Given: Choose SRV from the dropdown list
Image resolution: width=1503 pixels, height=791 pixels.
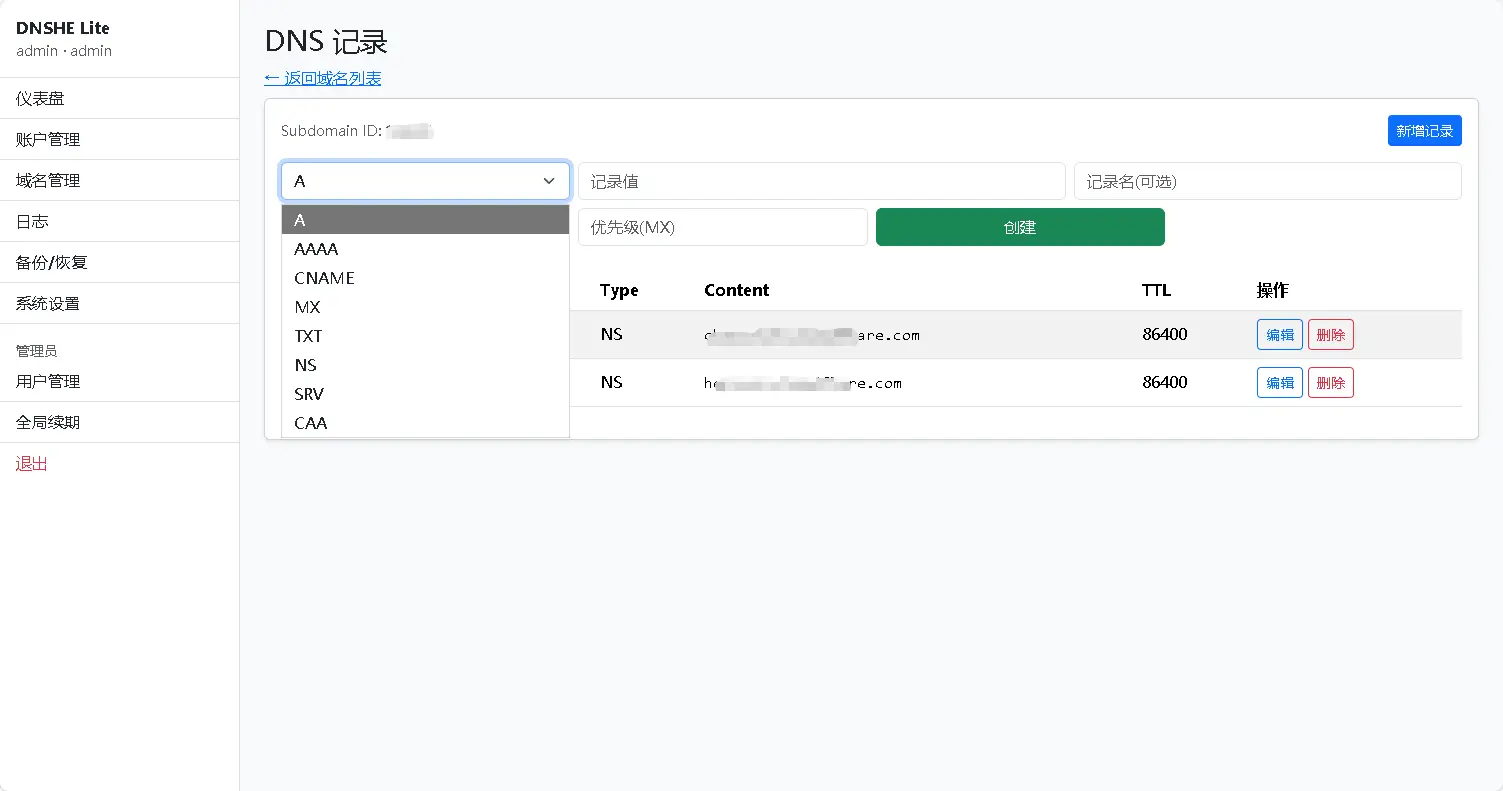Looking at the screenshot, I should pos(309,394).
